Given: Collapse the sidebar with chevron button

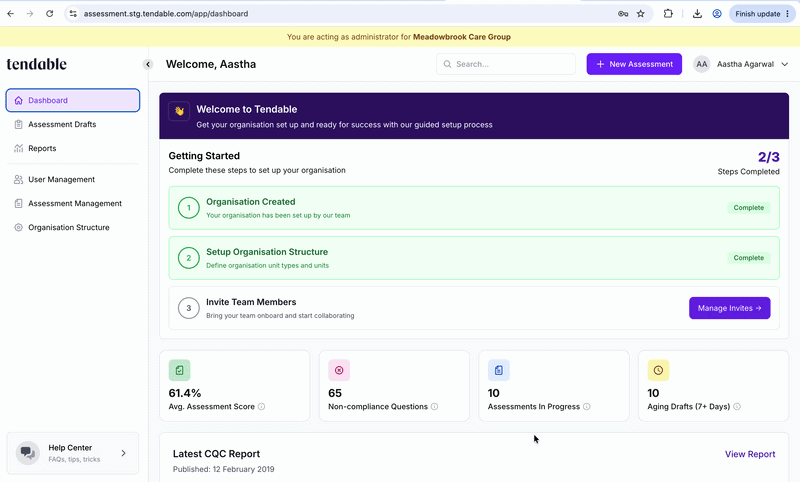Looking at the screenshot, I should click(147, 64).
